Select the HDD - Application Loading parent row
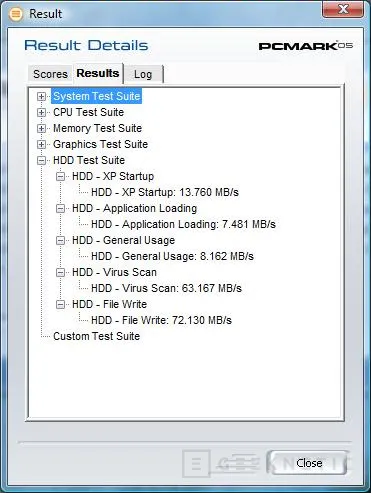Image resolution: width=371 pixels, height=493 pixels. 135,208
